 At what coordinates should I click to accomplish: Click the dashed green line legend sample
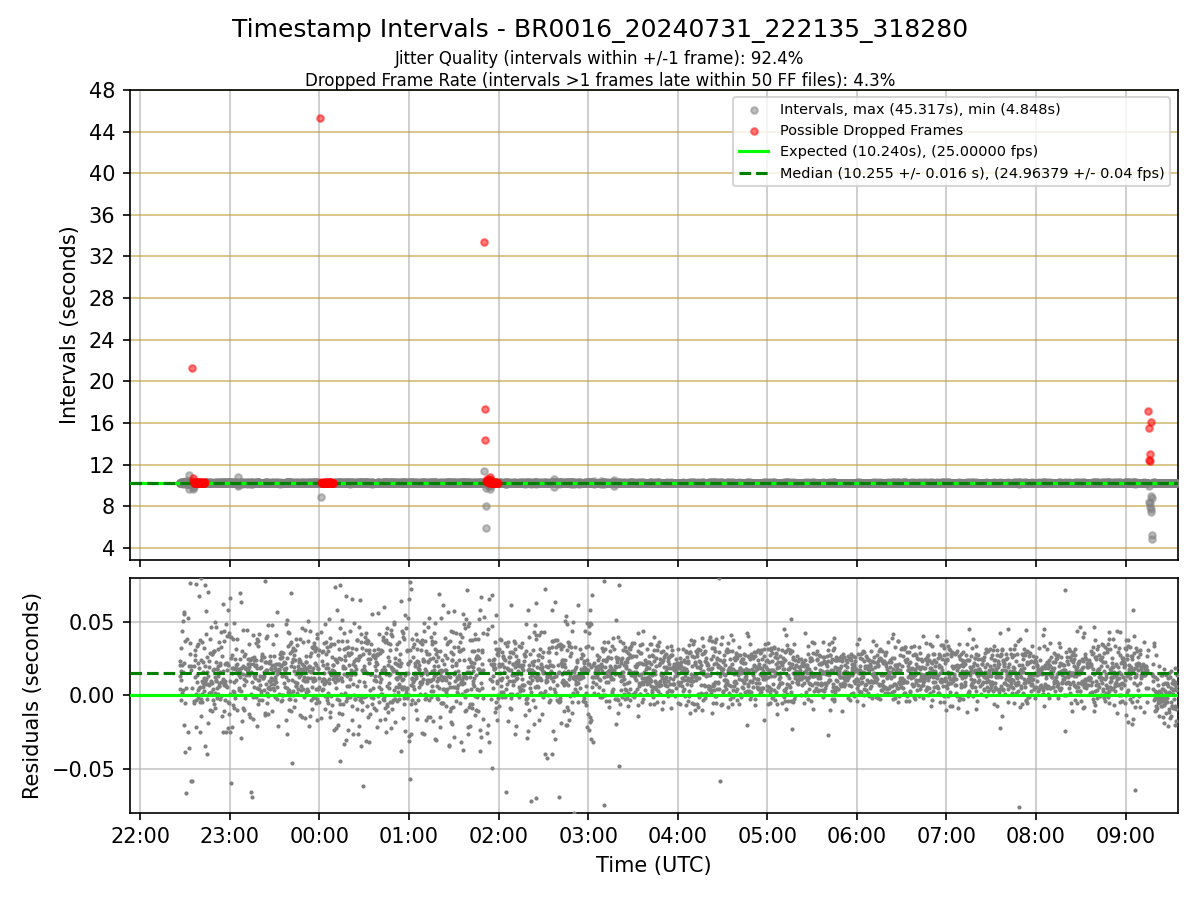755,173
